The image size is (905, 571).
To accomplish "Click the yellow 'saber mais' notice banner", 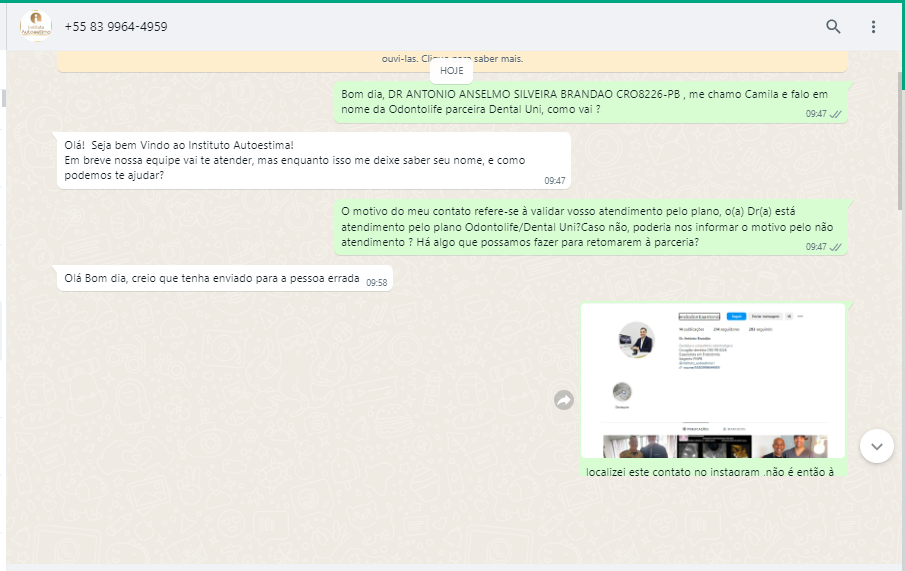I will (x=452, y=61).
